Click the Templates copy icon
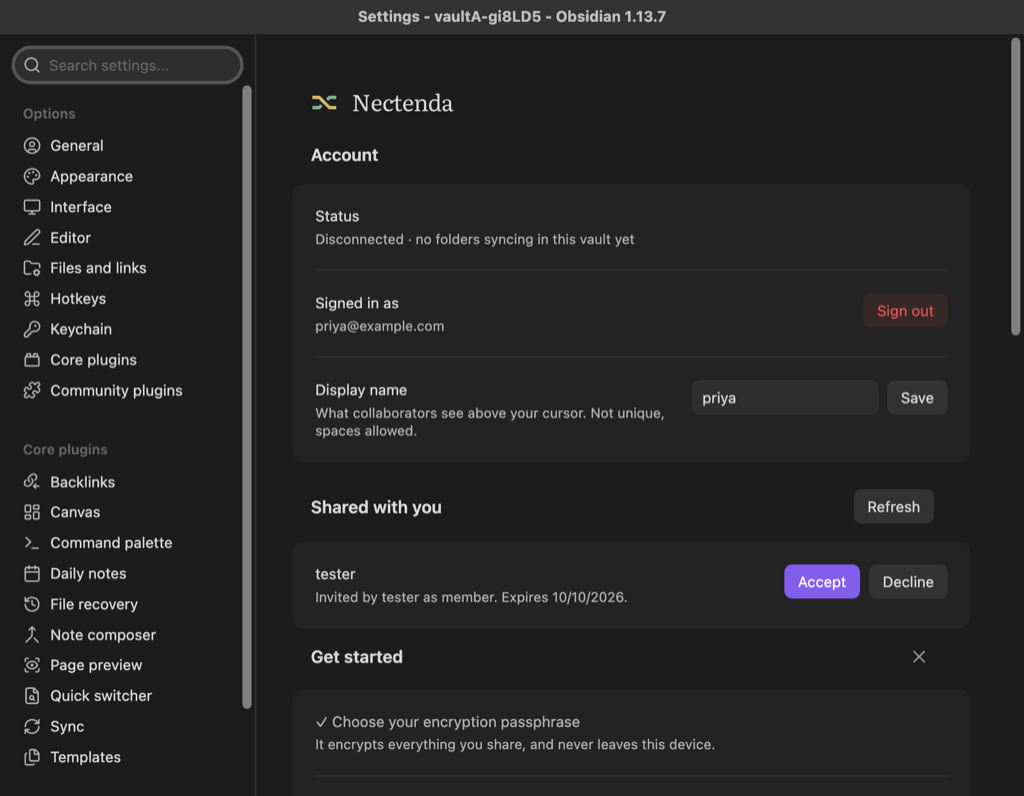The width and height of the screenshot is (1024, 796). [x=32, y=757]
